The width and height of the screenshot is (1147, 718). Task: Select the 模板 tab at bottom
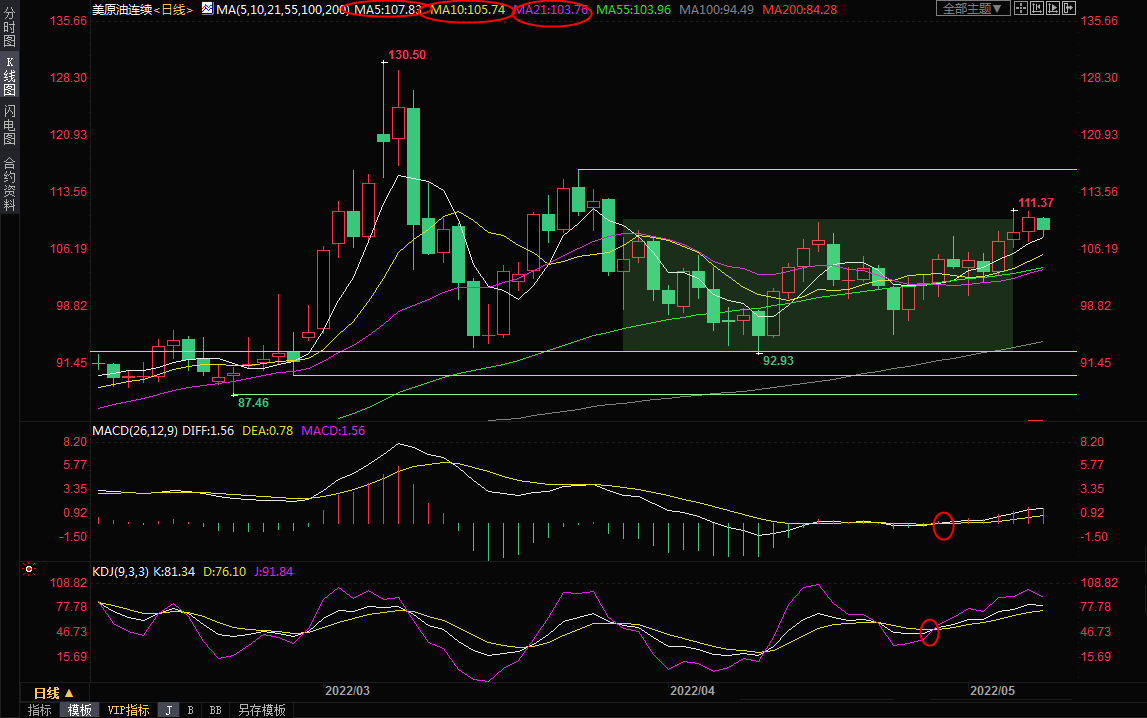(x=79, y=710)
